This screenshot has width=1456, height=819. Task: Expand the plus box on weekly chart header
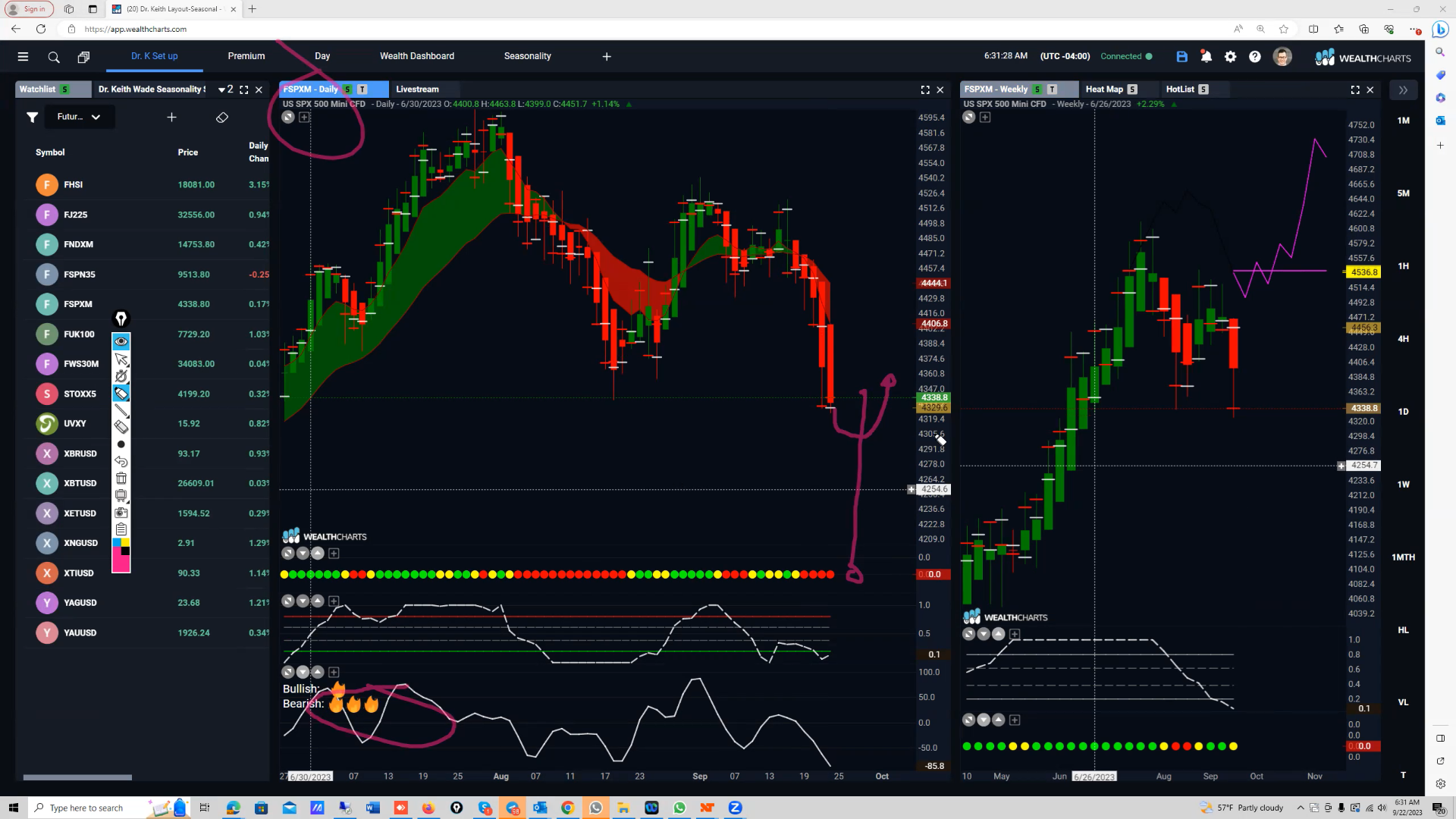point(985,118)
